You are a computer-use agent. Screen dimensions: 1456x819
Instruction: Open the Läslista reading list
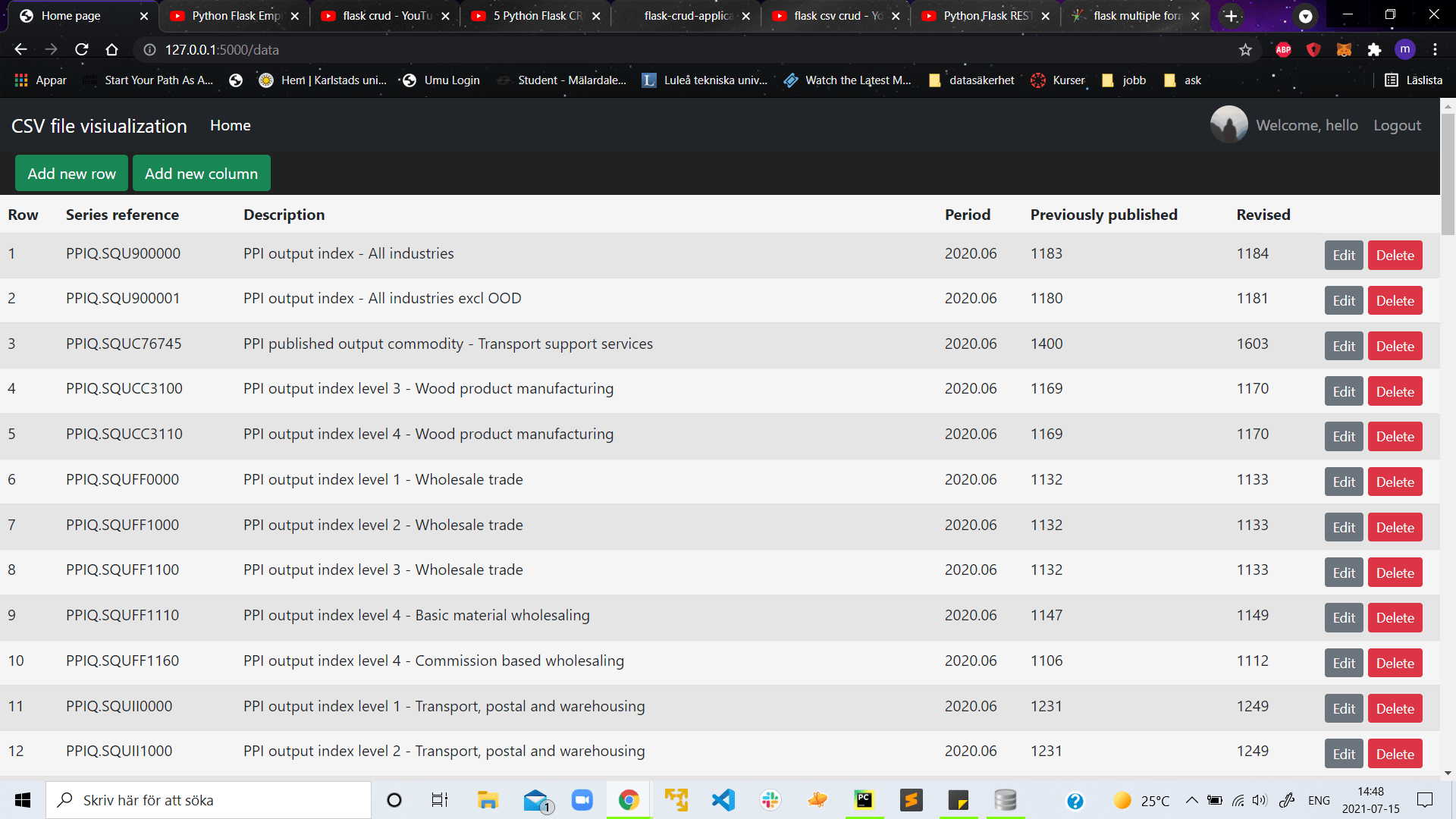(x=1414, y=80)
